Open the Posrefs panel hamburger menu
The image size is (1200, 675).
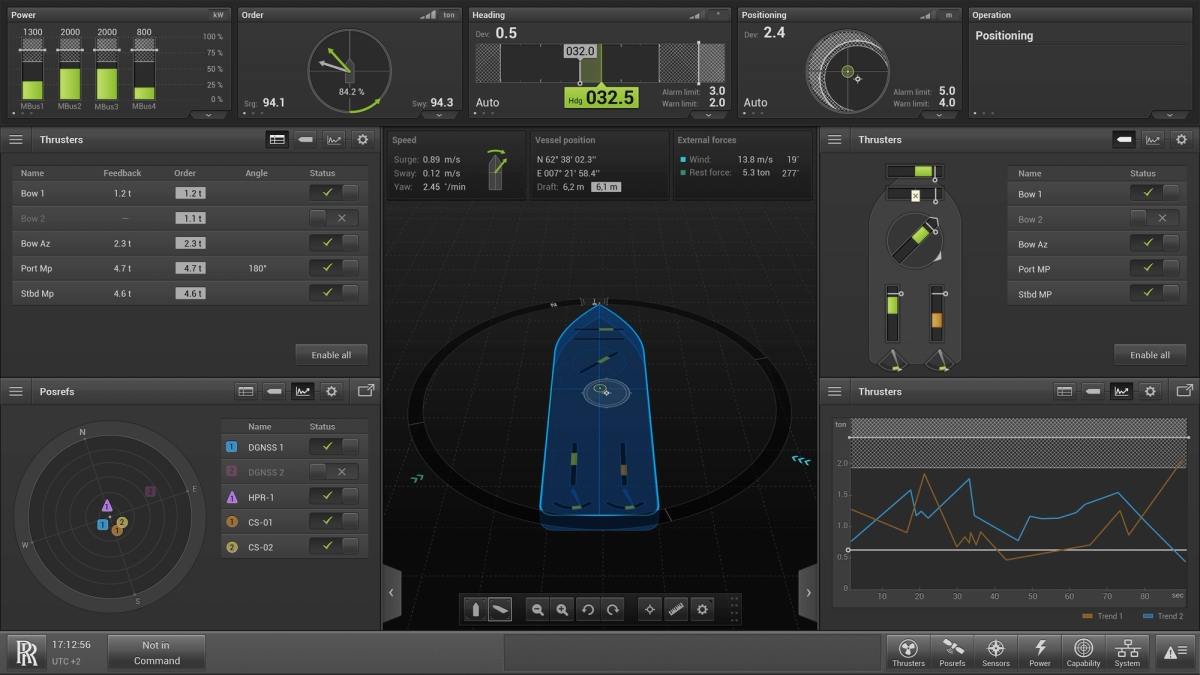pyautogui.click(x=16, y=391)
